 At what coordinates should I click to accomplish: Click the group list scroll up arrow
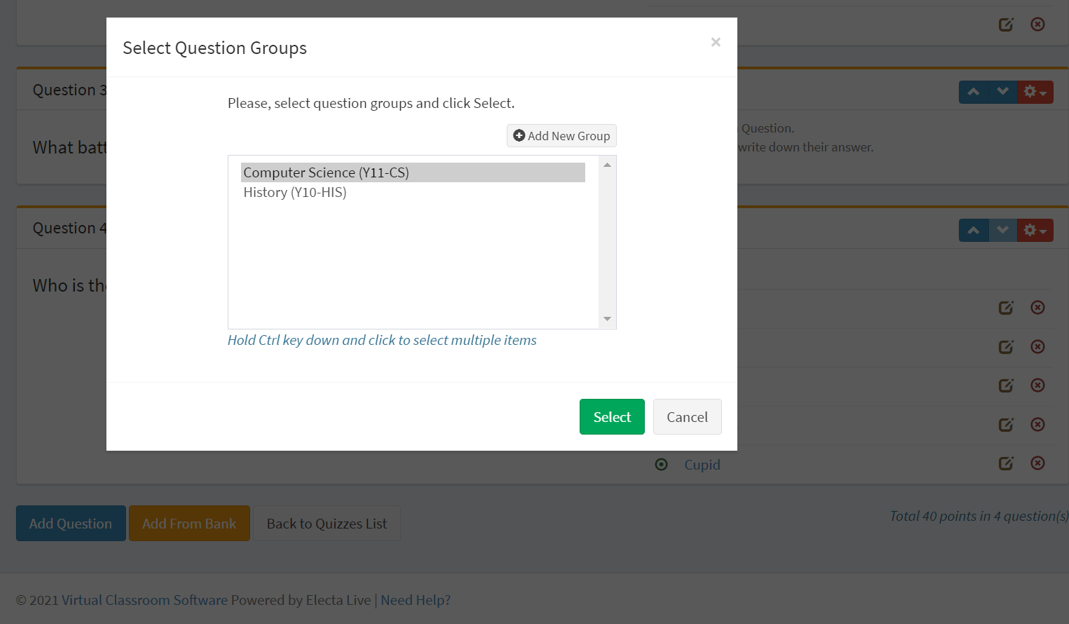[x=607, y=165]
